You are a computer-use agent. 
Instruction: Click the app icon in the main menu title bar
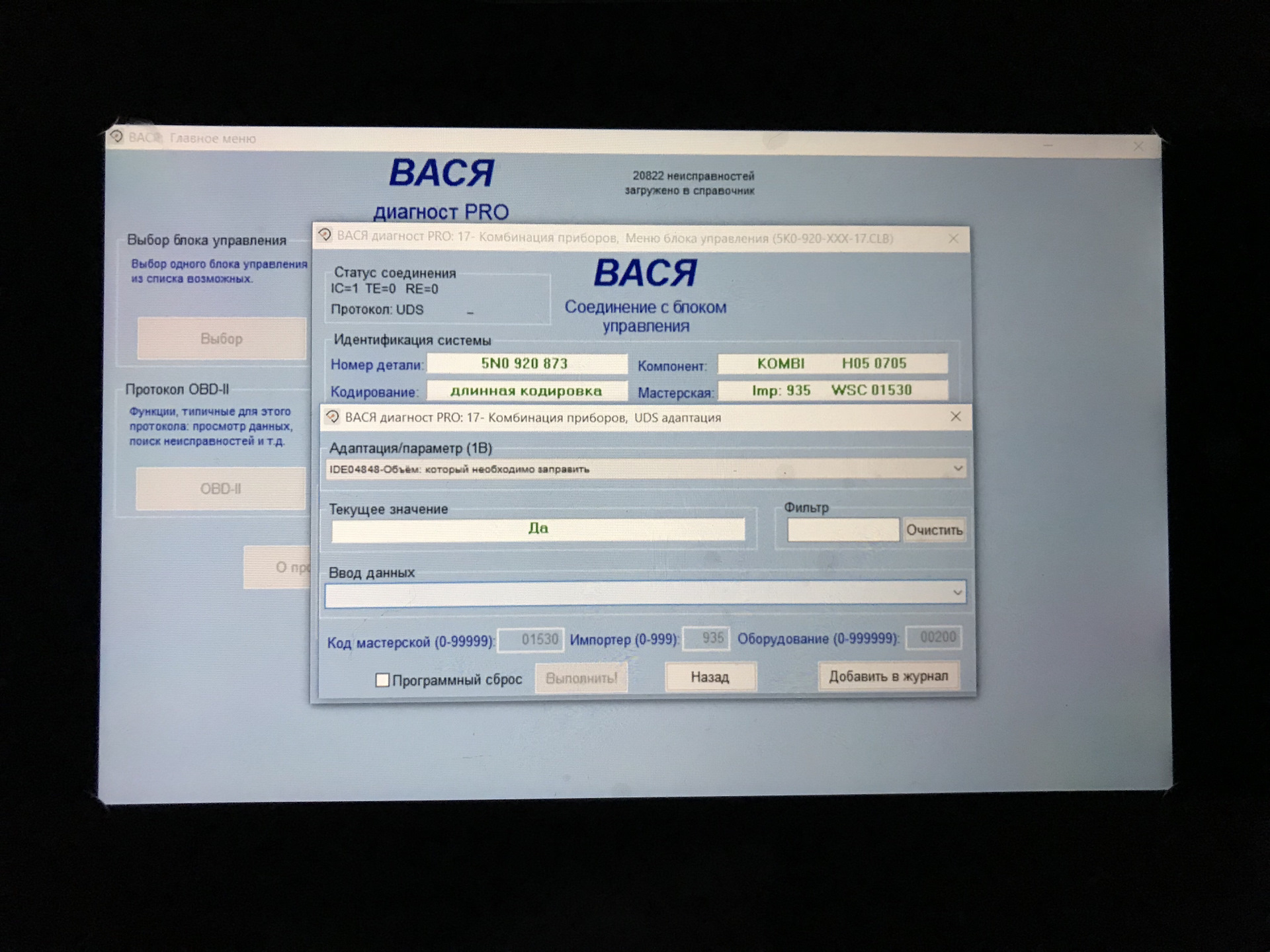click(116, 136)
